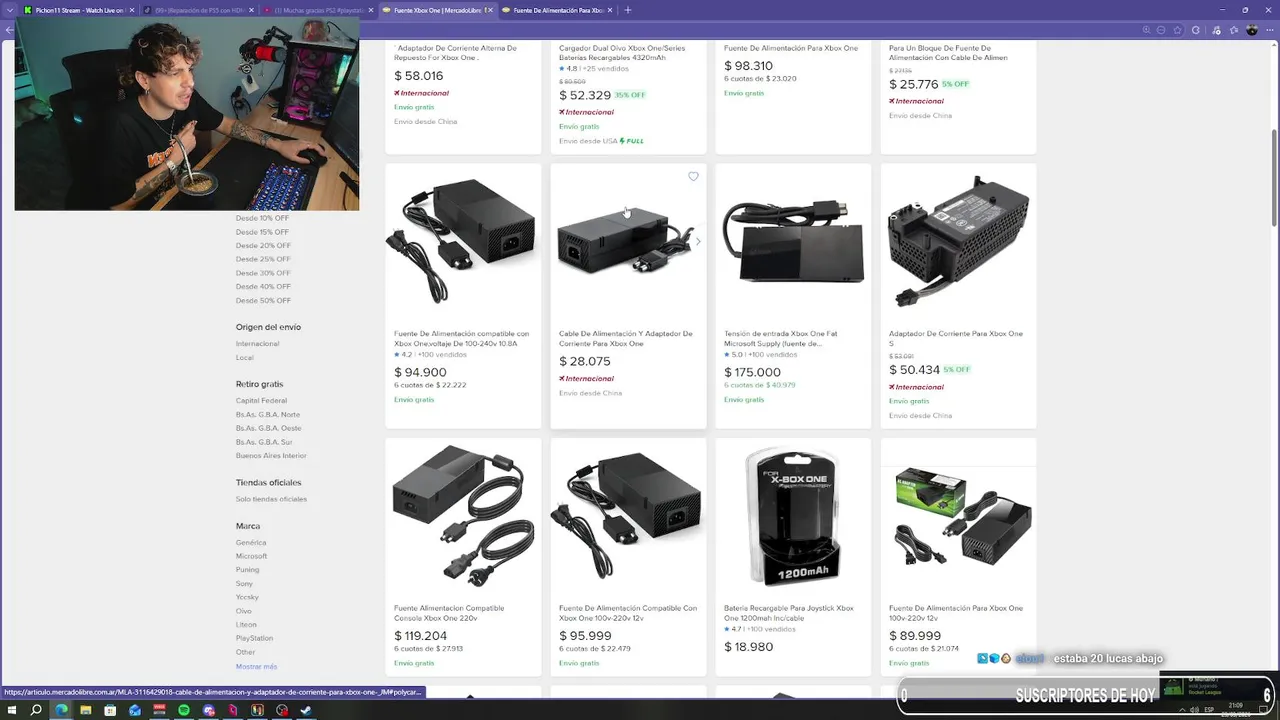Open the $25.776 power block listing

click(x=948, y=53)
